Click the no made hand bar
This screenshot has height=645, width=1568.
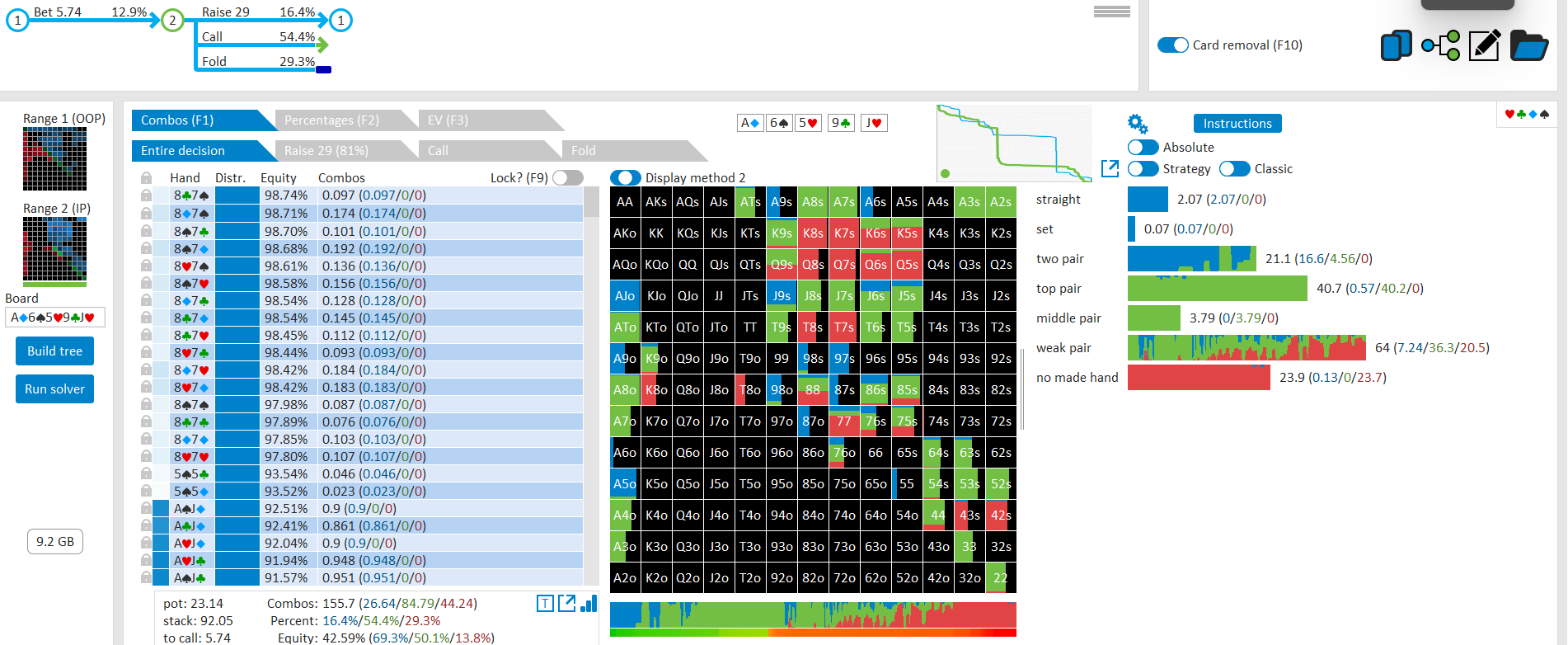tap(1199, 377)
